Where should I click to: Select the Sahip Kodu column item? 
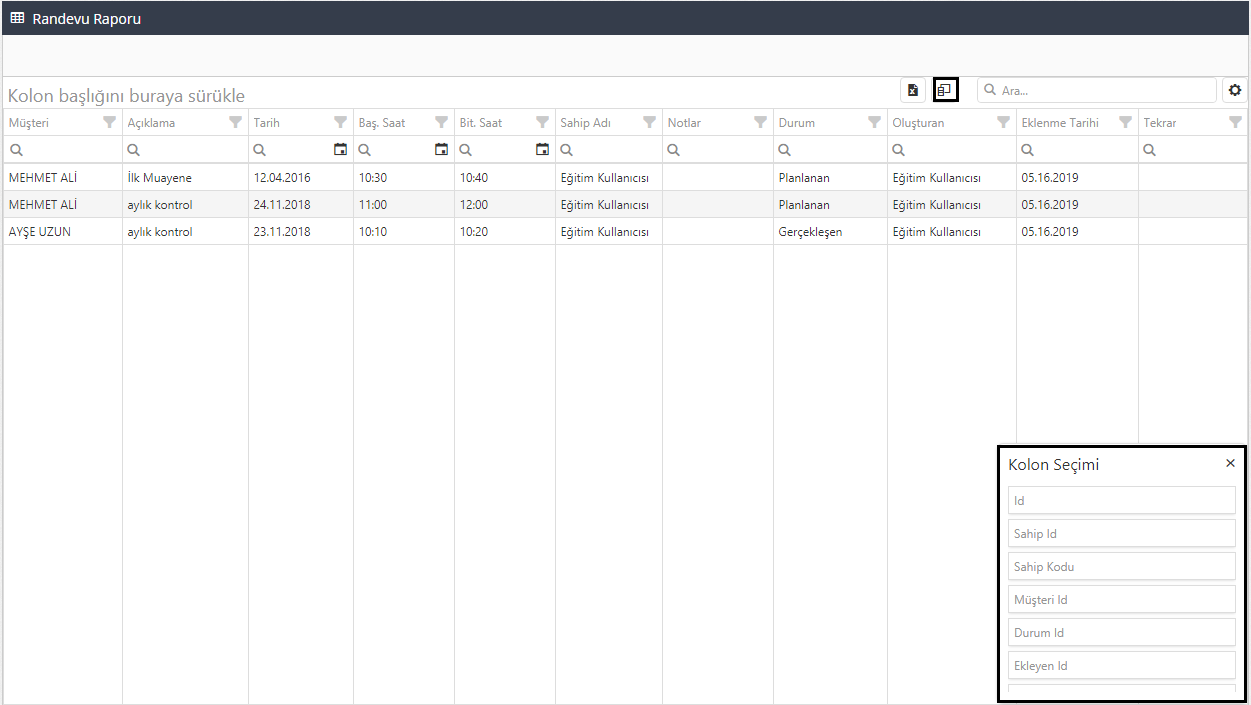tap(1121, 566)
